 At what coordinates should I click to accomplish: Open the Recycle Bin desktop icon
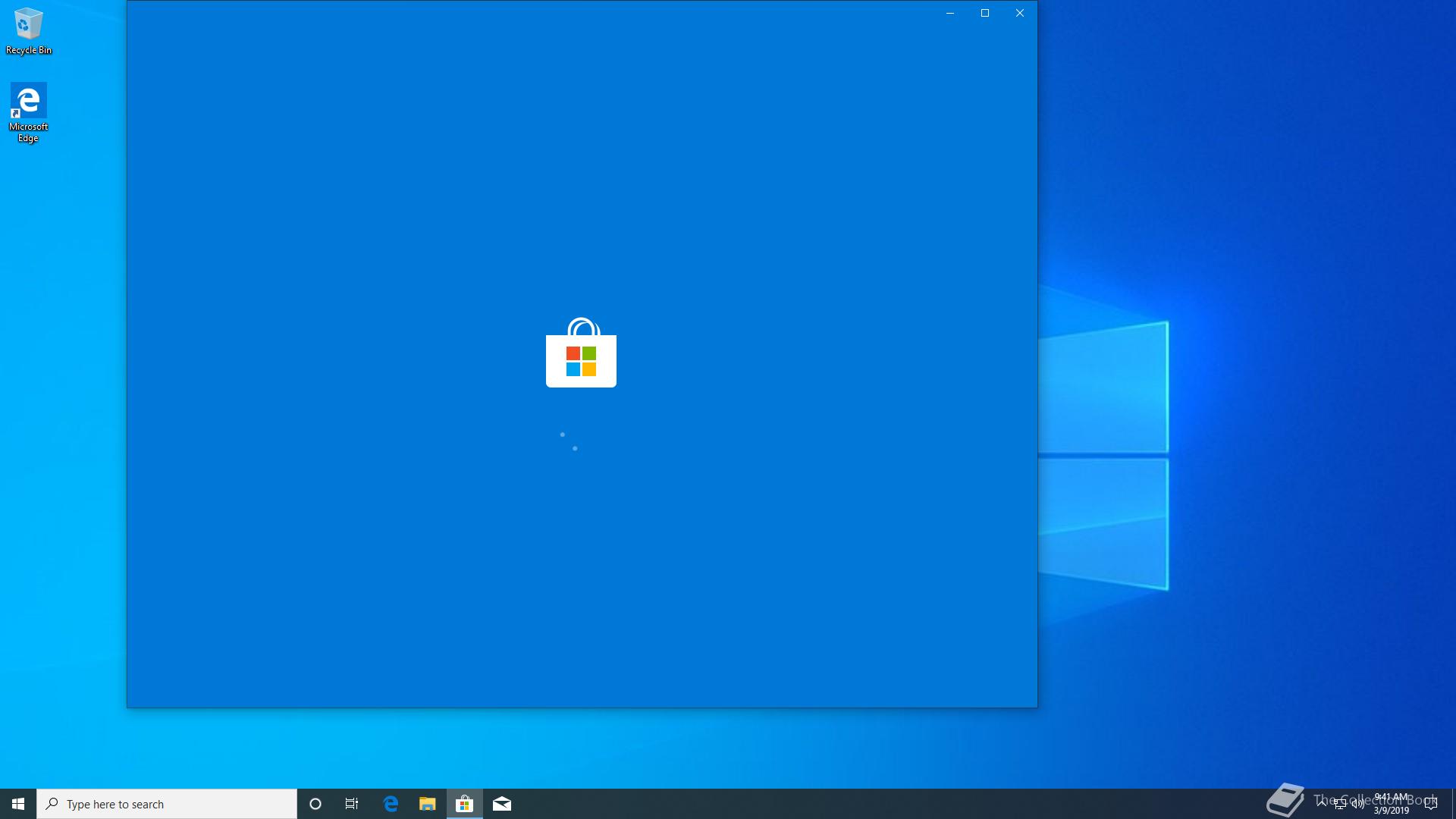pos(29,31)
